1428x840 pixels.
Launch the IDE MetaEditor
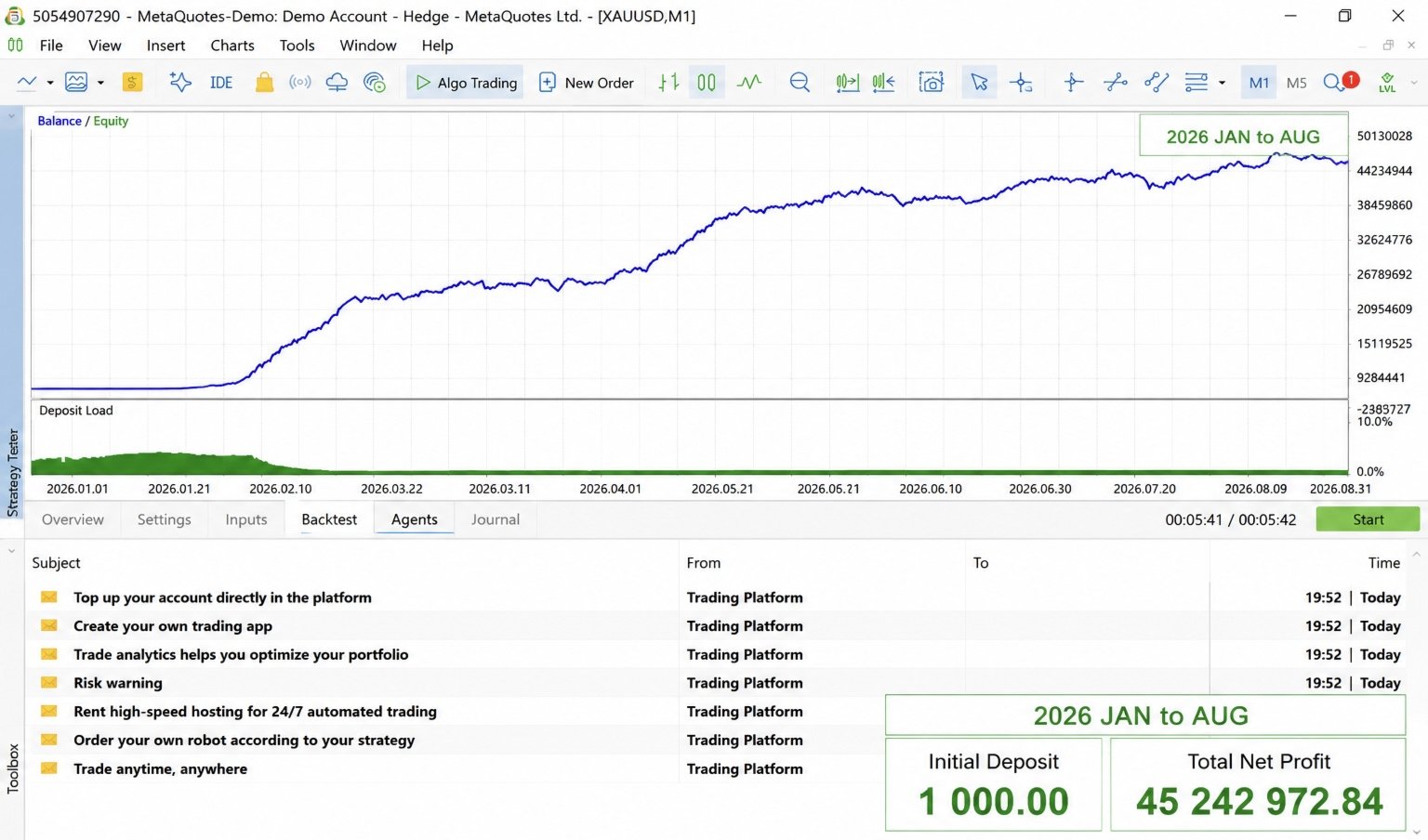[221, 83]
